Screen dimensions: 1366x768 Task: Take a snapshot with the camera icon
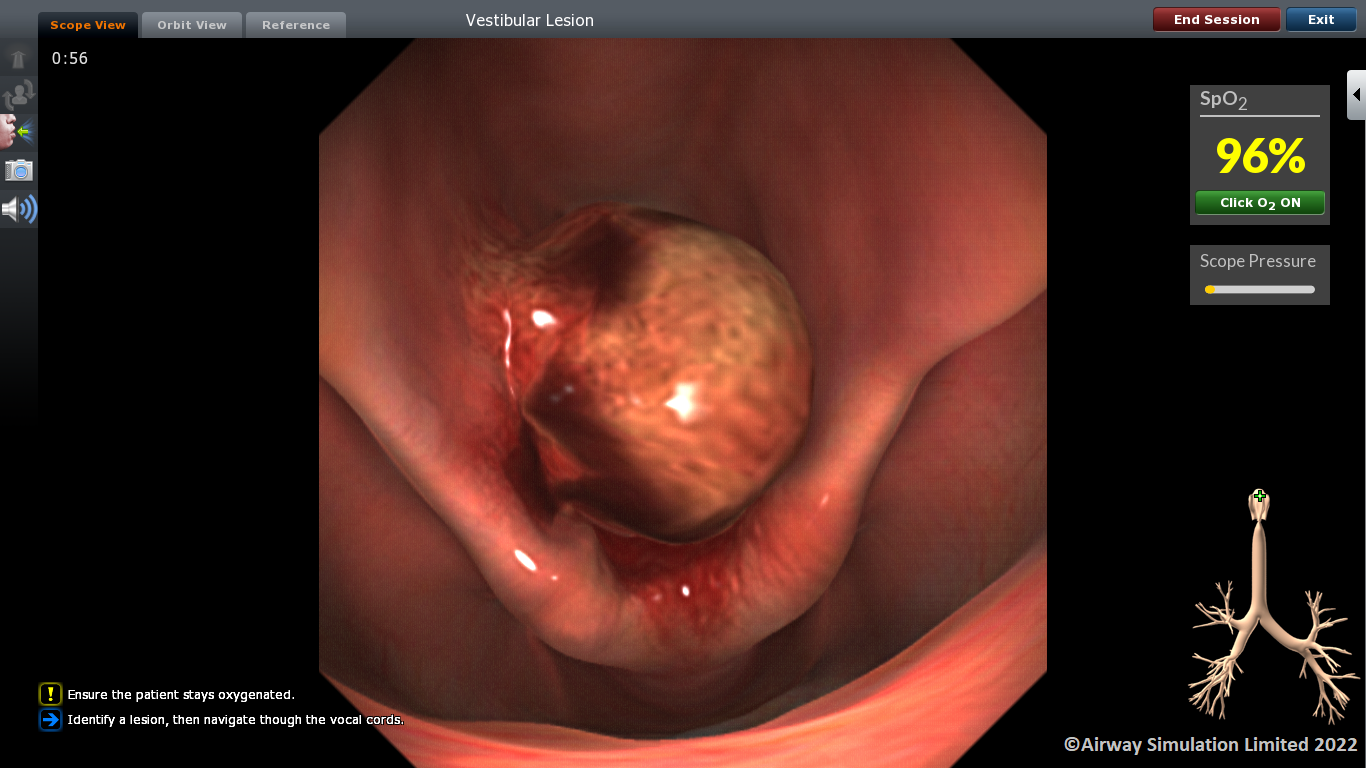tap(18, 170)
